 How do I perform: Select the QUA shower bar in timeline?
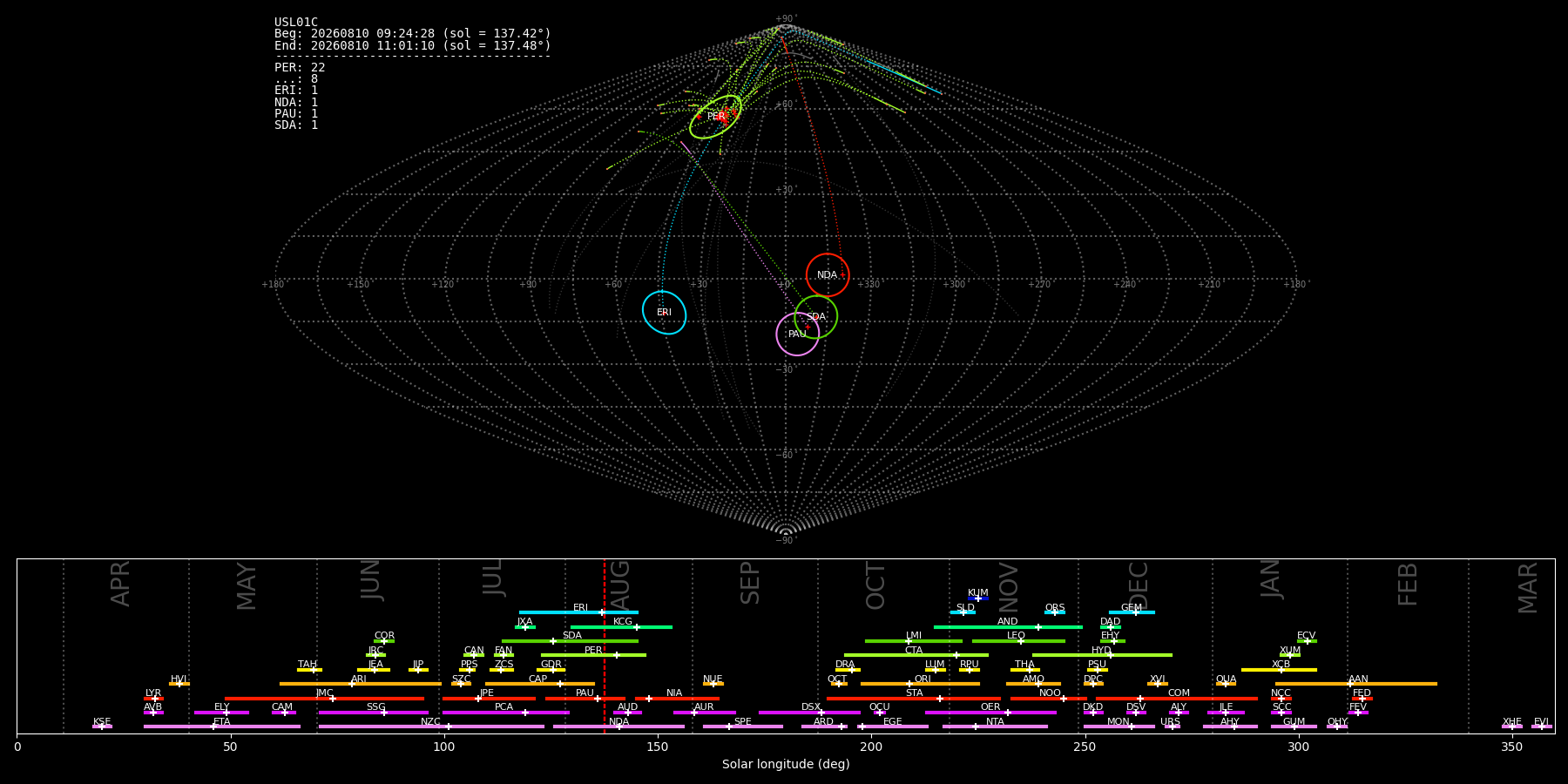(x=1226, y=684)
